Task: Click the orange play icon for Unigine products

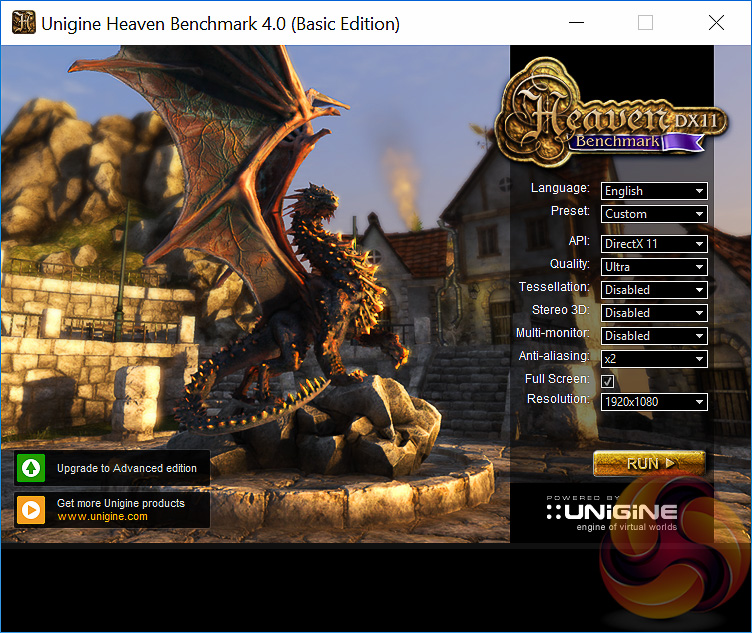Action: point(31,510)
